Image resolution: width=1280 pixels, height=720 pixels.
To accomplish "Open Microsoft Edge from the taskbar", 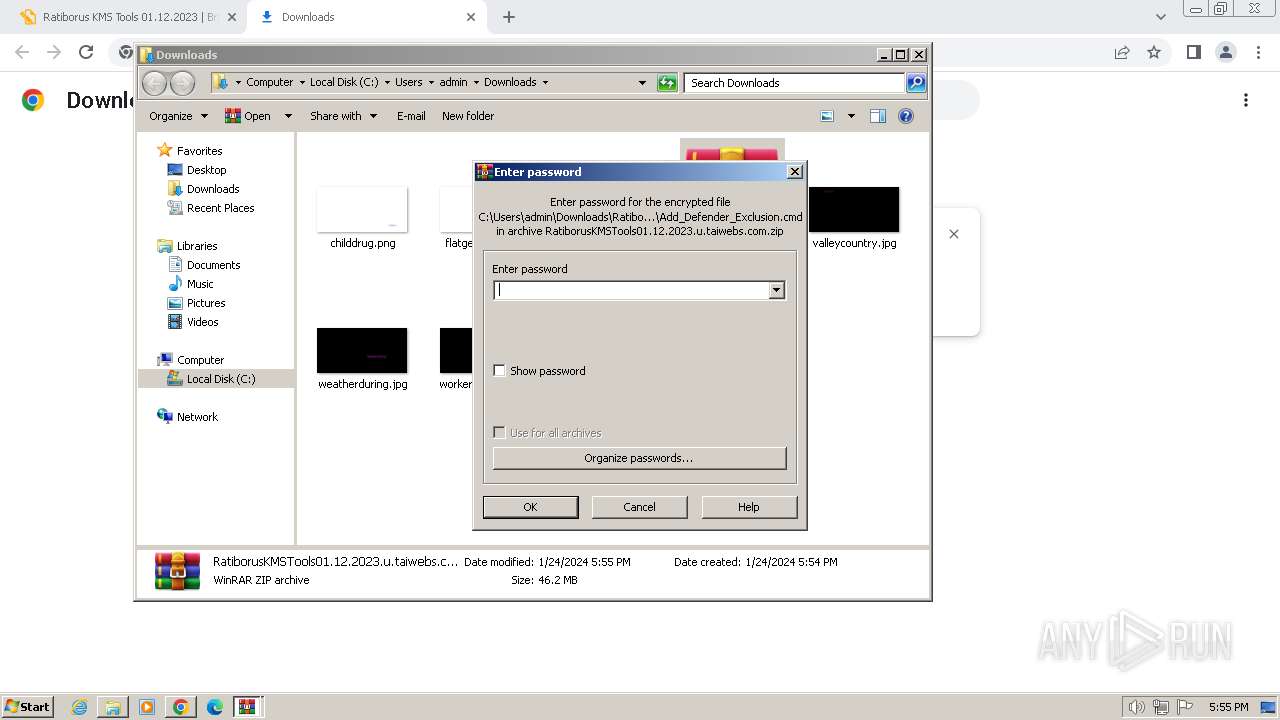I will pyautogui.click(x=215, y=707).
